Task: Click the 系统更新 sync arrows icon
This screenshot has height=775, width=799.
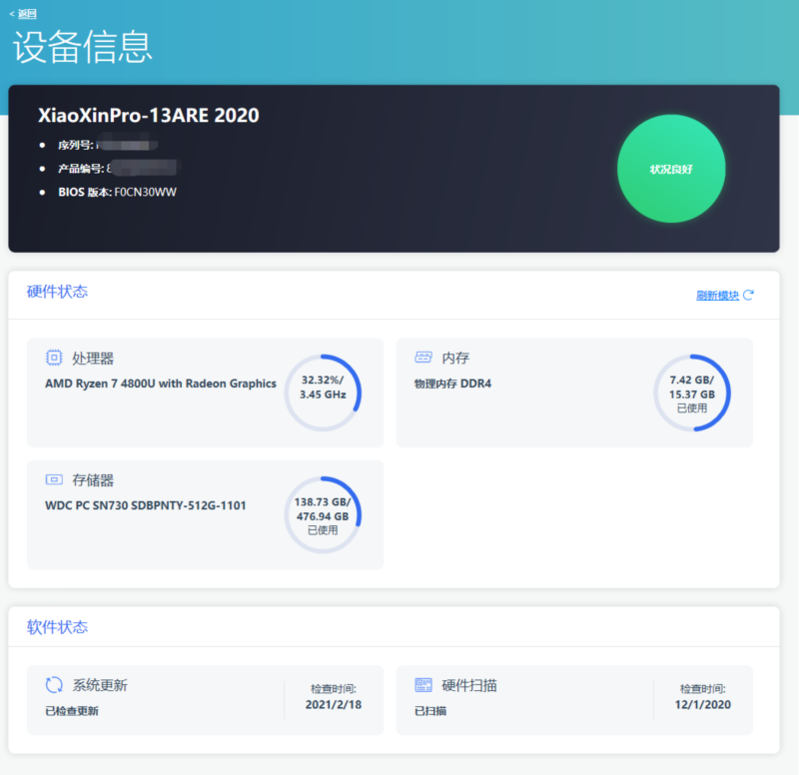Action: [54, 685]
